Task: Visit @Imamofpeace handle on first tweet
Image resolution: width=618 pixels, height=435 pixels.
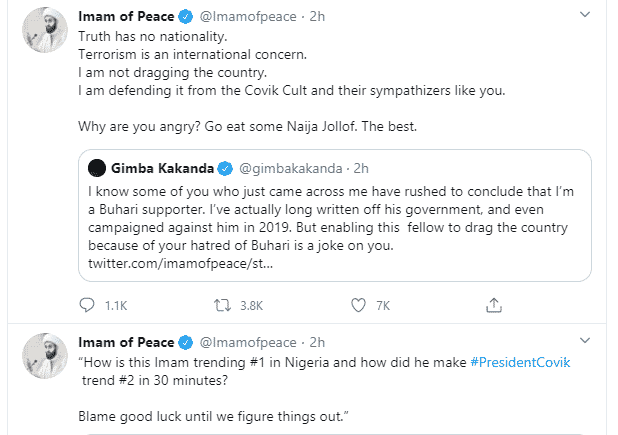Action: point(248,17)
